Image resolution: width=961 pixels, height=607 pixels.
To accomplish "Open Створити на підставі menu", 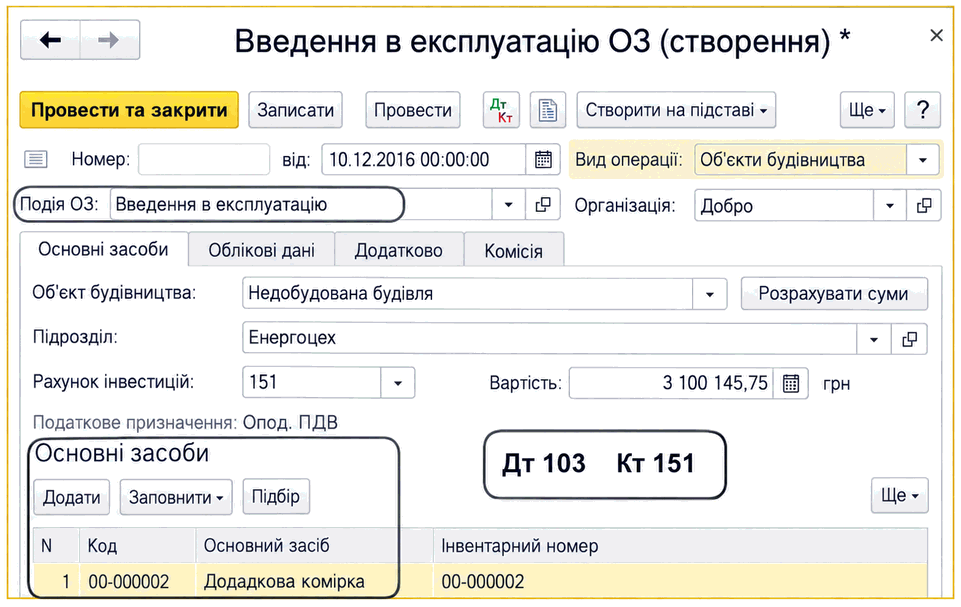I will tap(676, 110).
